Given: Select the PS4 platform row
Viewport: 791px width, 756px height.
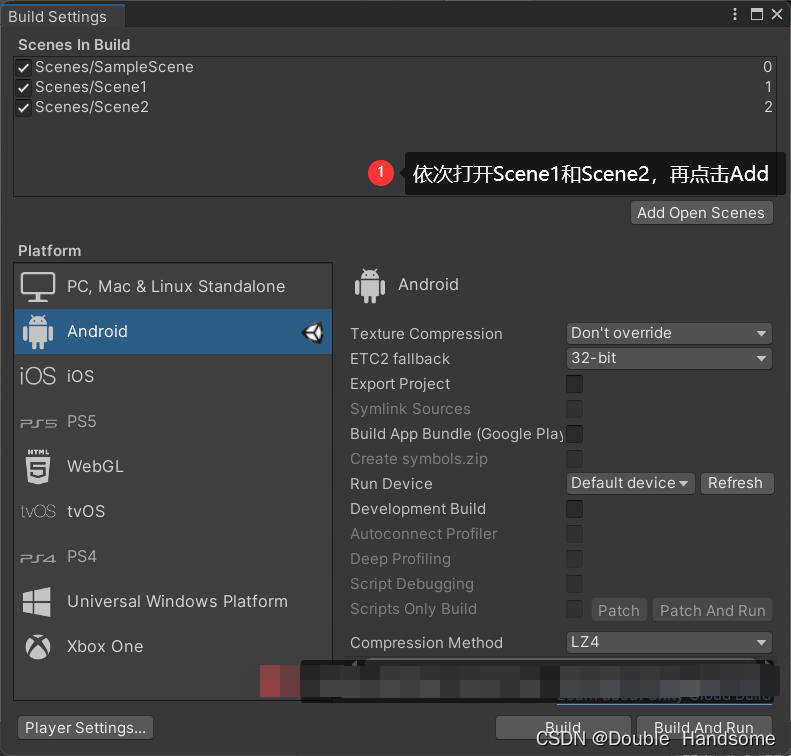Looking at the screenshot, I should [173, 557].
